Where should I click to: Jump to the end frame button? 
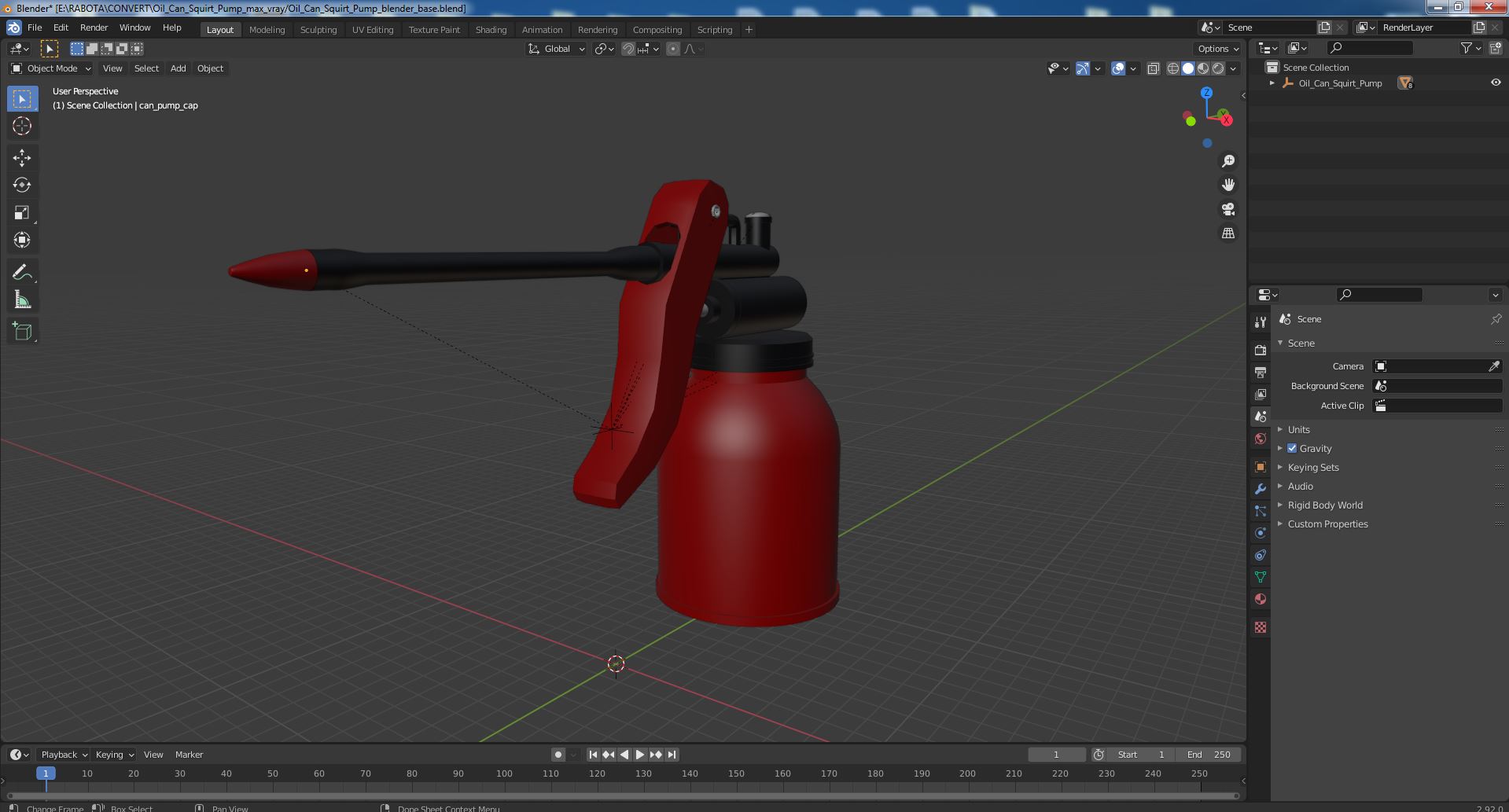(x=672, y=755)
